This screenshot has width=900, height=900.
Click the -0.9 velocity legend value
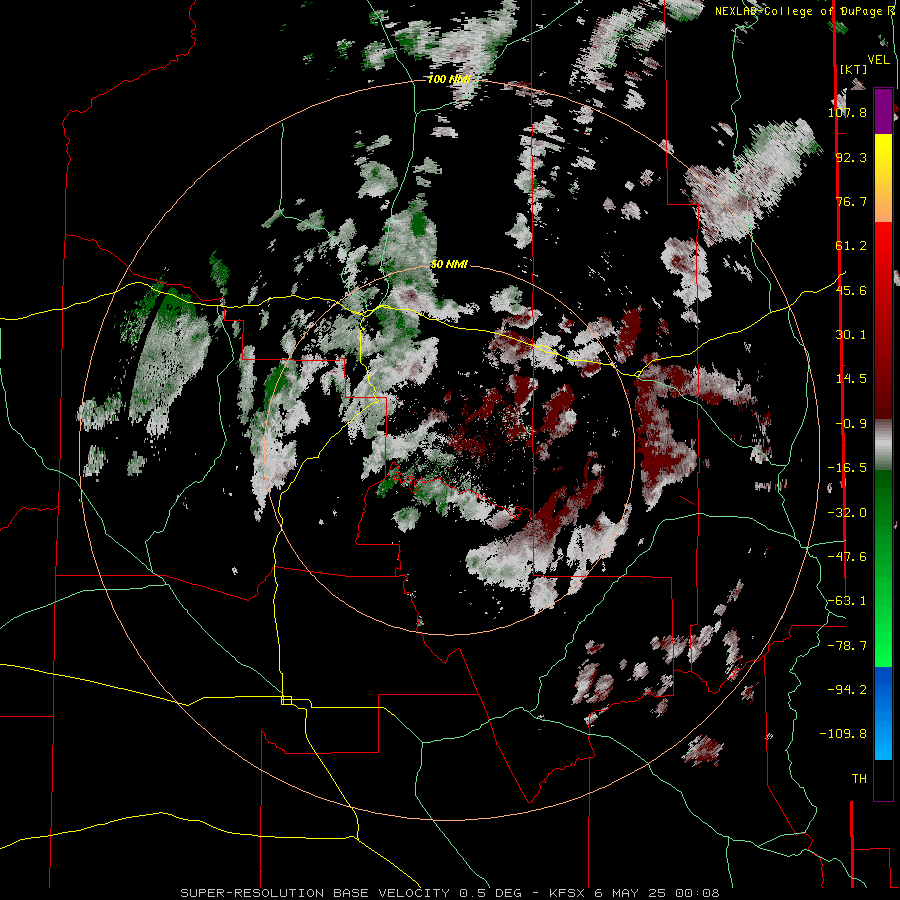point(851,424)
